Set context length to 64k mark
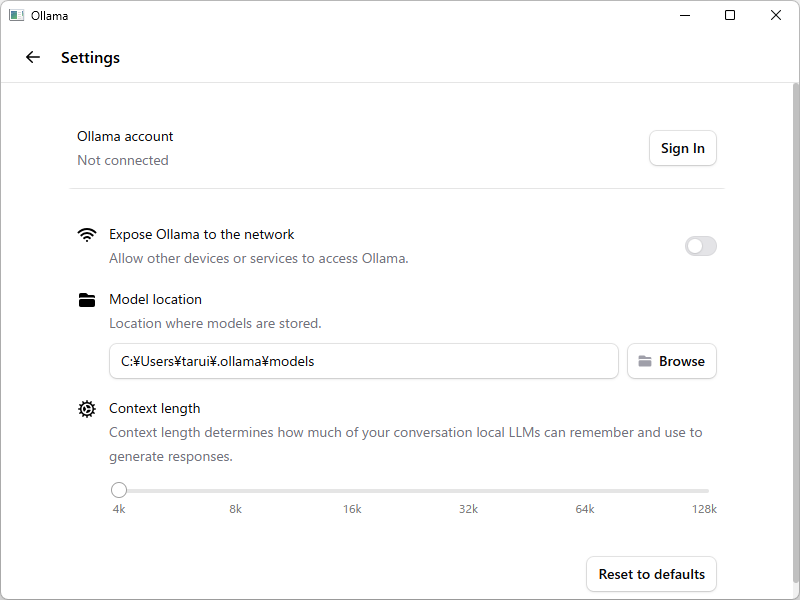 click(x=587, y=491)
